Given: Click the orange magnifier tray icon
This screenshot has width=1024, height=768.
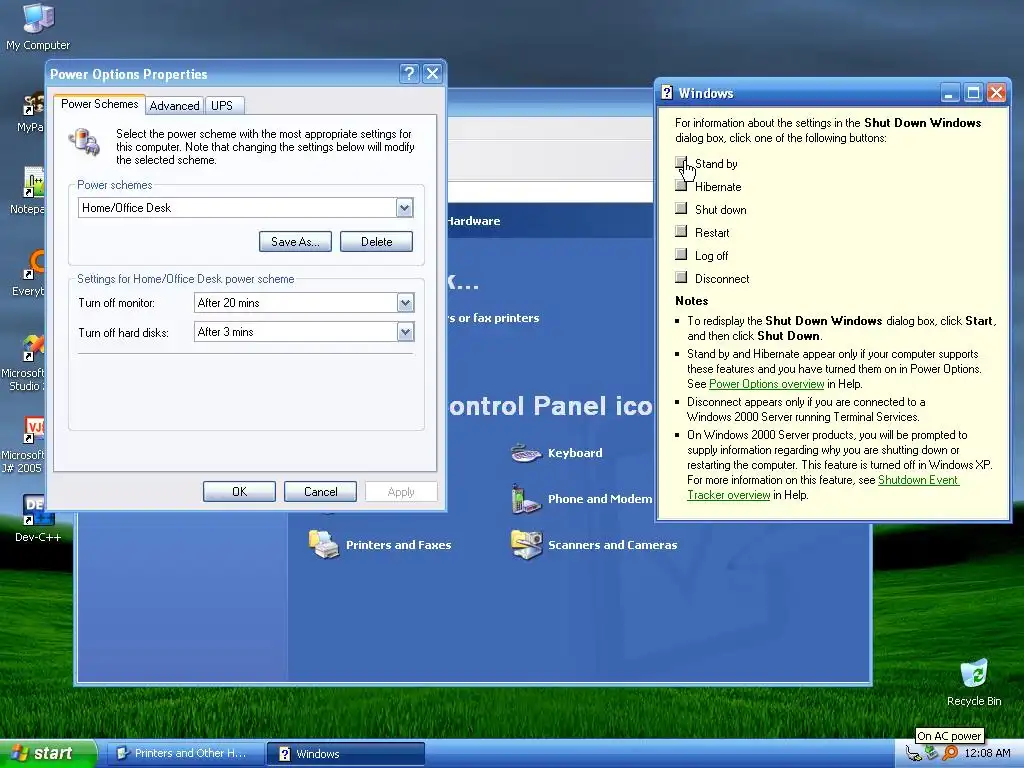Looking at the screenshot, I should tap(950, 753).
